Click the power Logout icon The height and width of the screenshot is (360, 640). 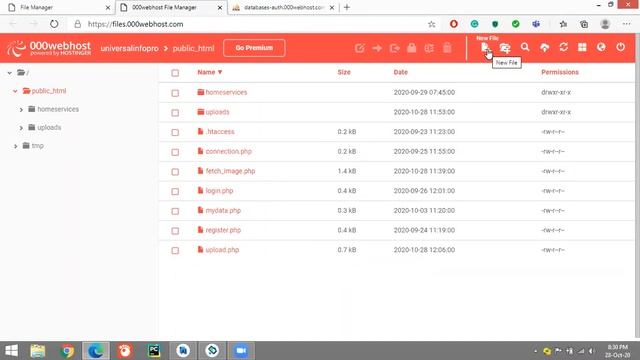click(620, 47)
